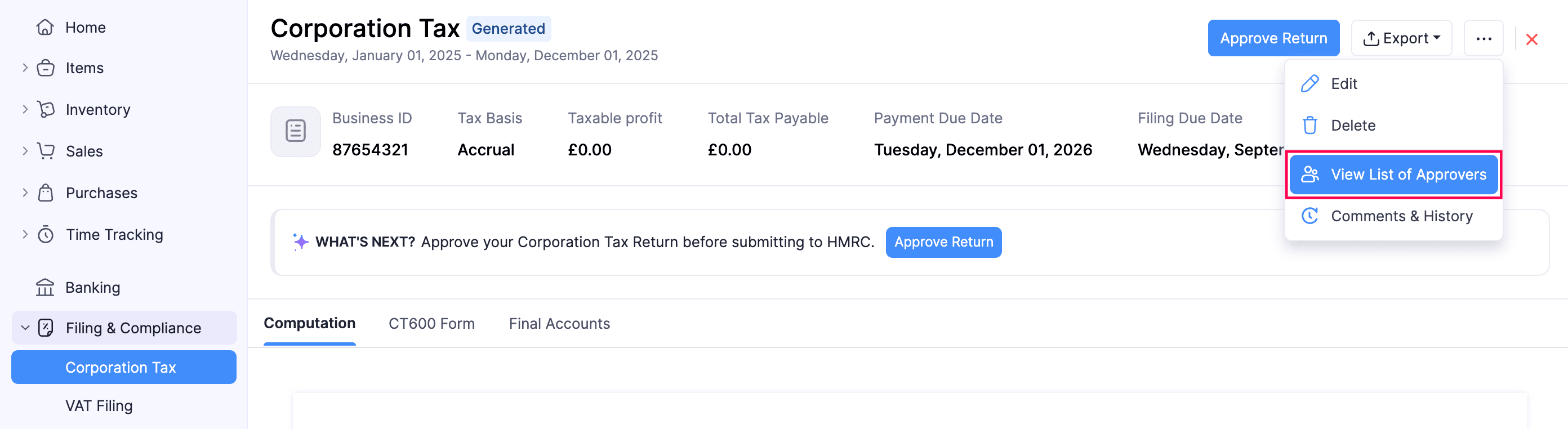Open VAT Filing in sidebar
Image resolution: width=1568 pixels, height=429 pixels.
coord(99,406)
